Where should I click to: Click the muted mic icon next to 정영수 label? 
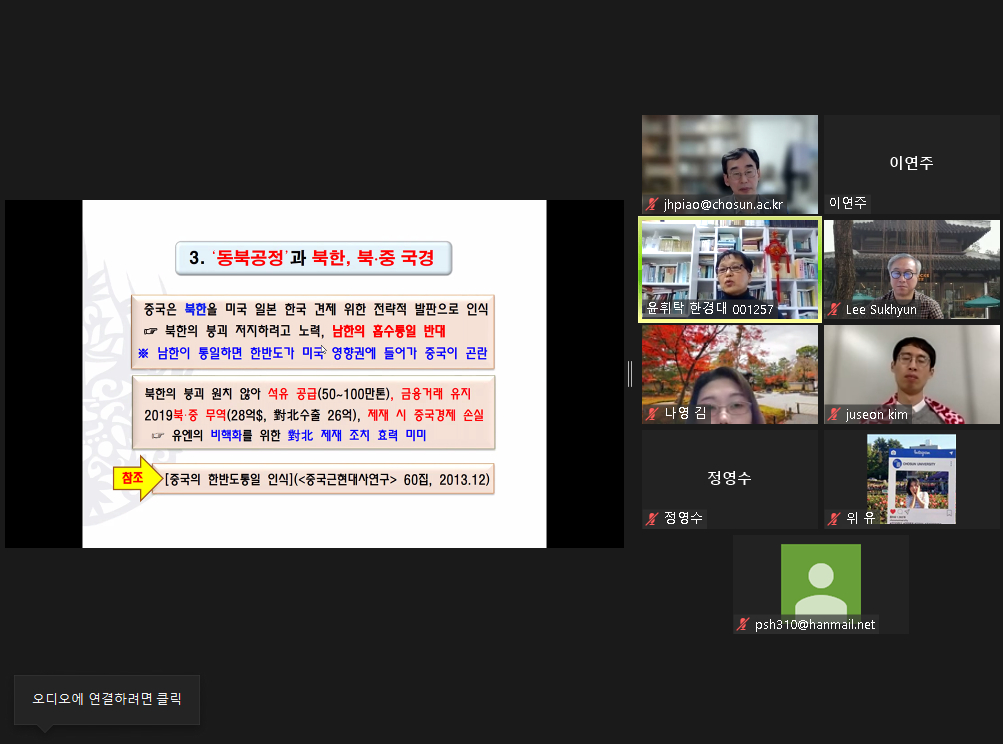coord(651,518)
